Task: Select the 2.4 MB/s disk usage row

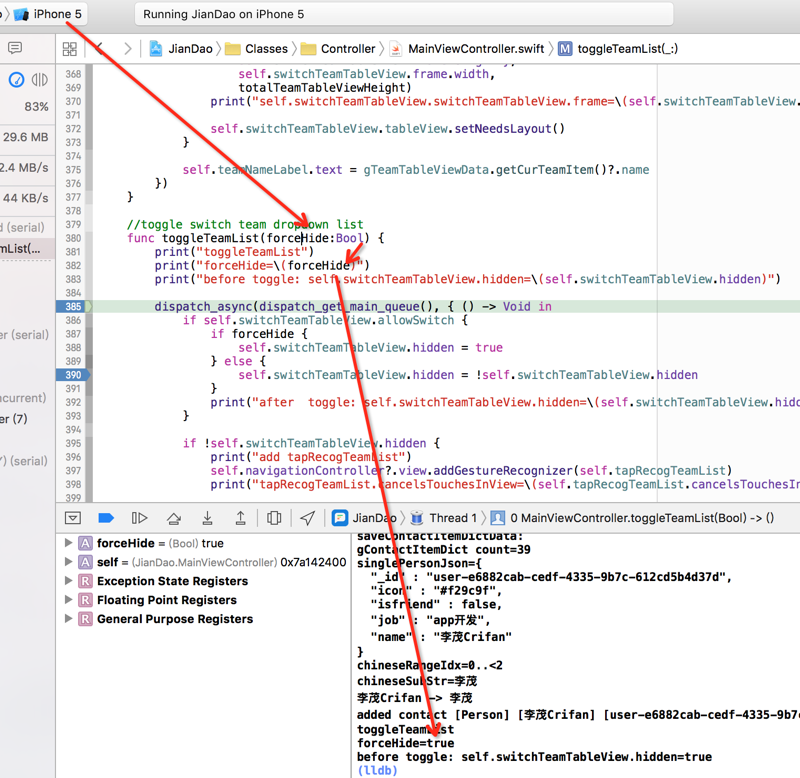Action: click(x=28, y=167)
